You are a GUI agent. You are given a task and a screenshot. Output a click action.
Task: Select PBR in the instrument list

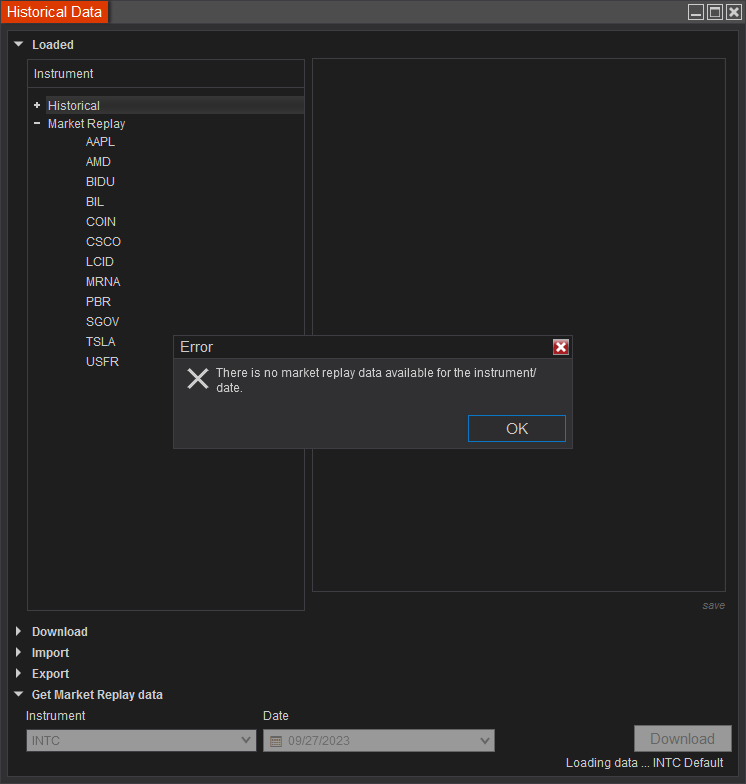pyautogui.click(x=98, y=302)
